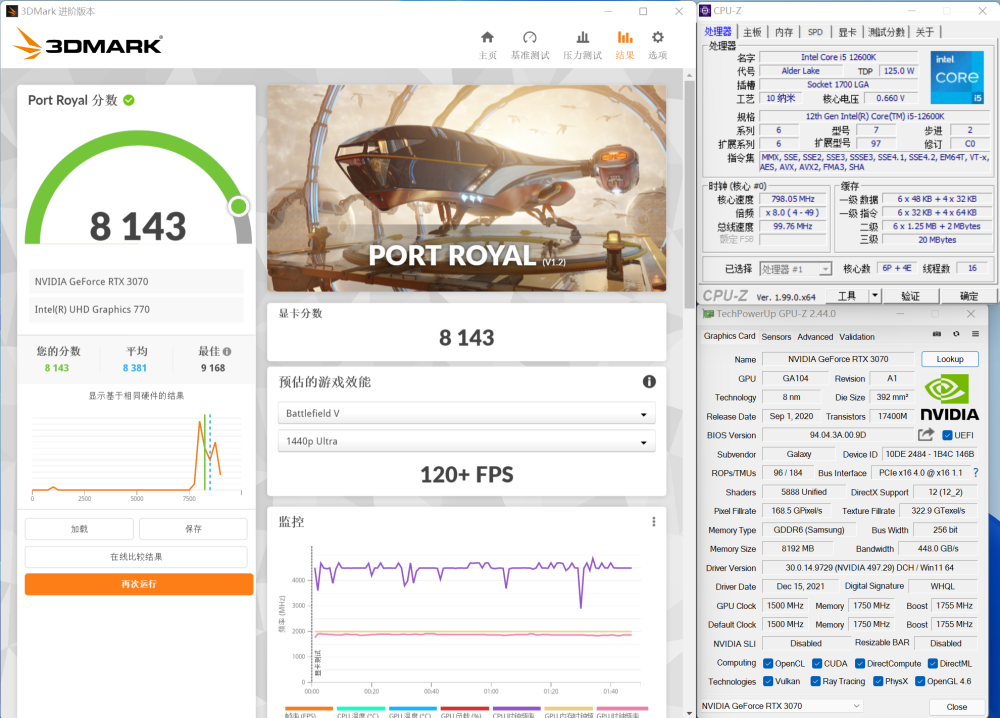Screen dimensions: 1000x718
Task: Toggle the CUDA checkbox
Action: (x=817, y=663)
